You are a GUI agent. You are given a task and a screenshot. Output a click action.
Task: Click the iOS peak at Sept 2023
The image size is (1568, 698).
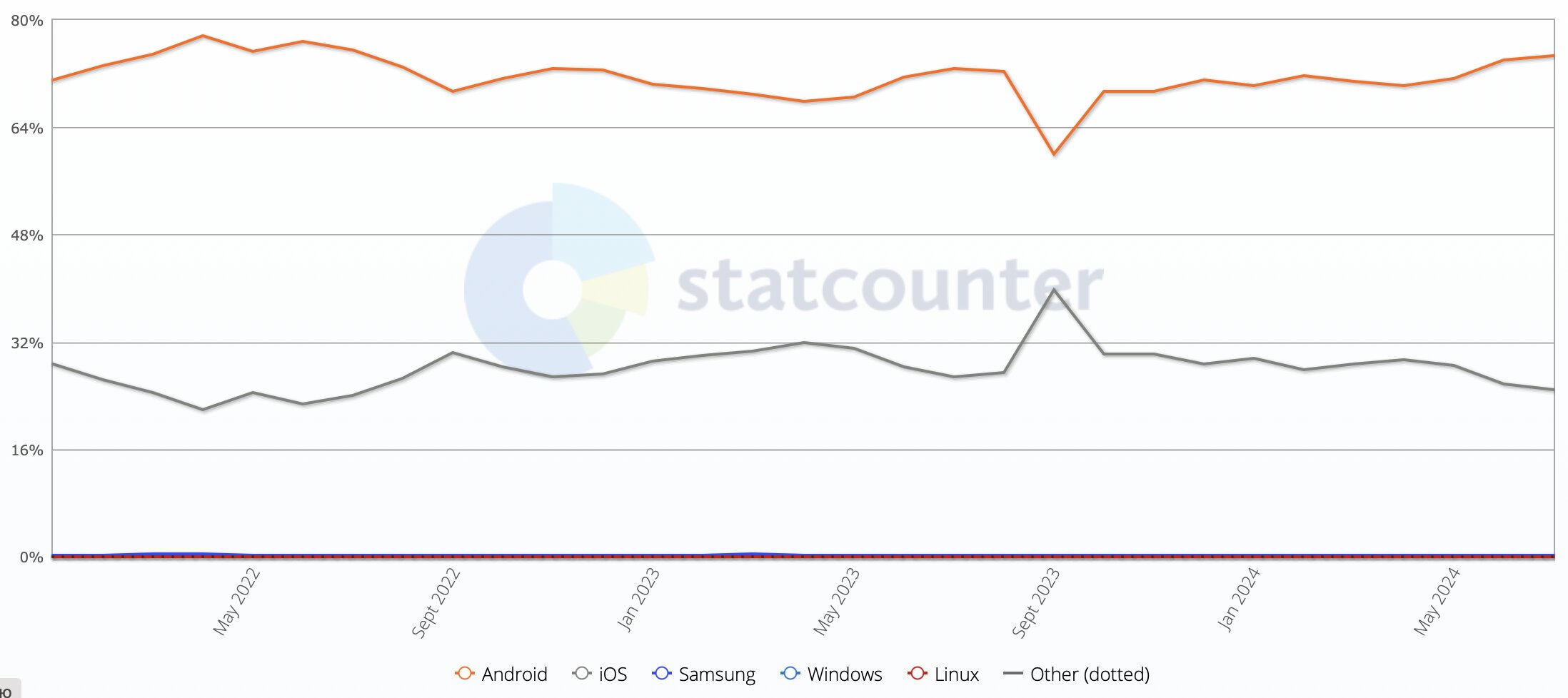pyautogui.click(x=1054, y=290)
